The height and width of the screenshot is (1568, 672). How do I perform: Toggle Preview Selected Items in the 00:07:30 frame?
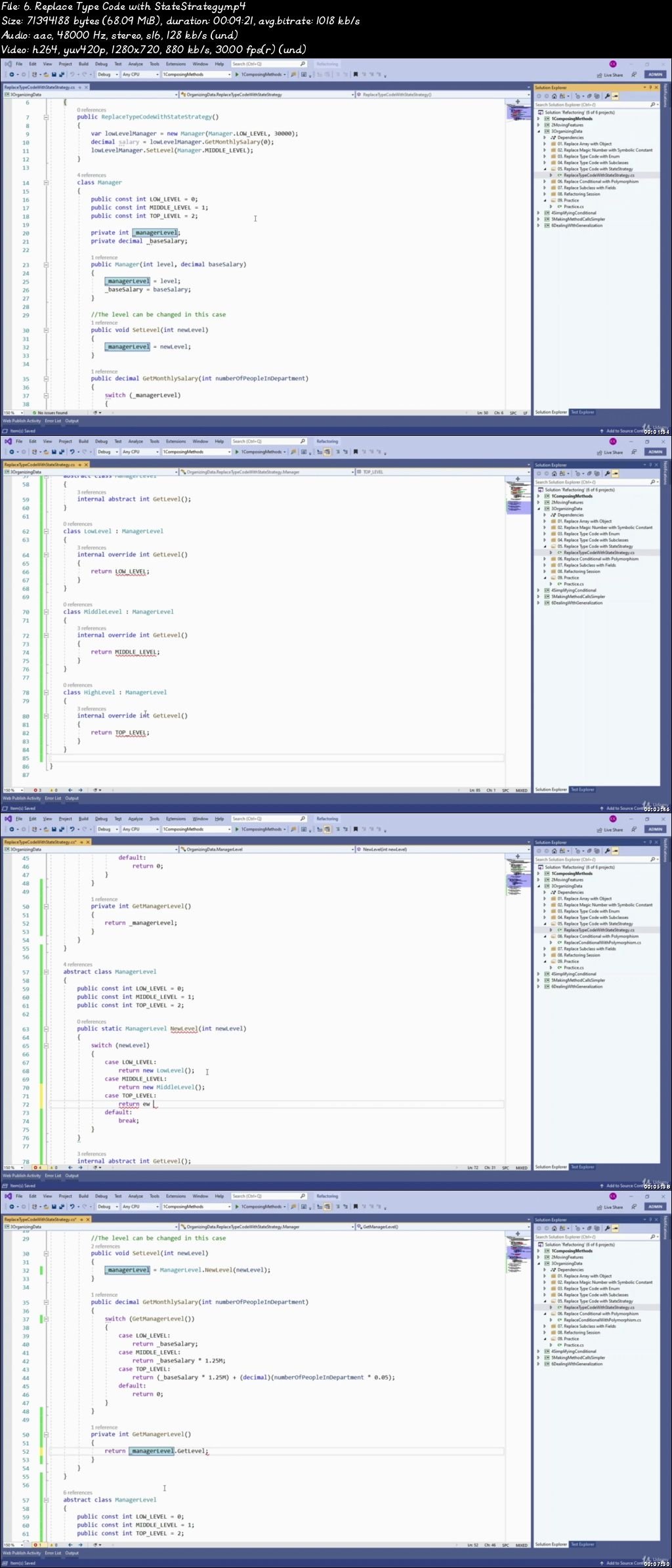(x=615, y=1229)
